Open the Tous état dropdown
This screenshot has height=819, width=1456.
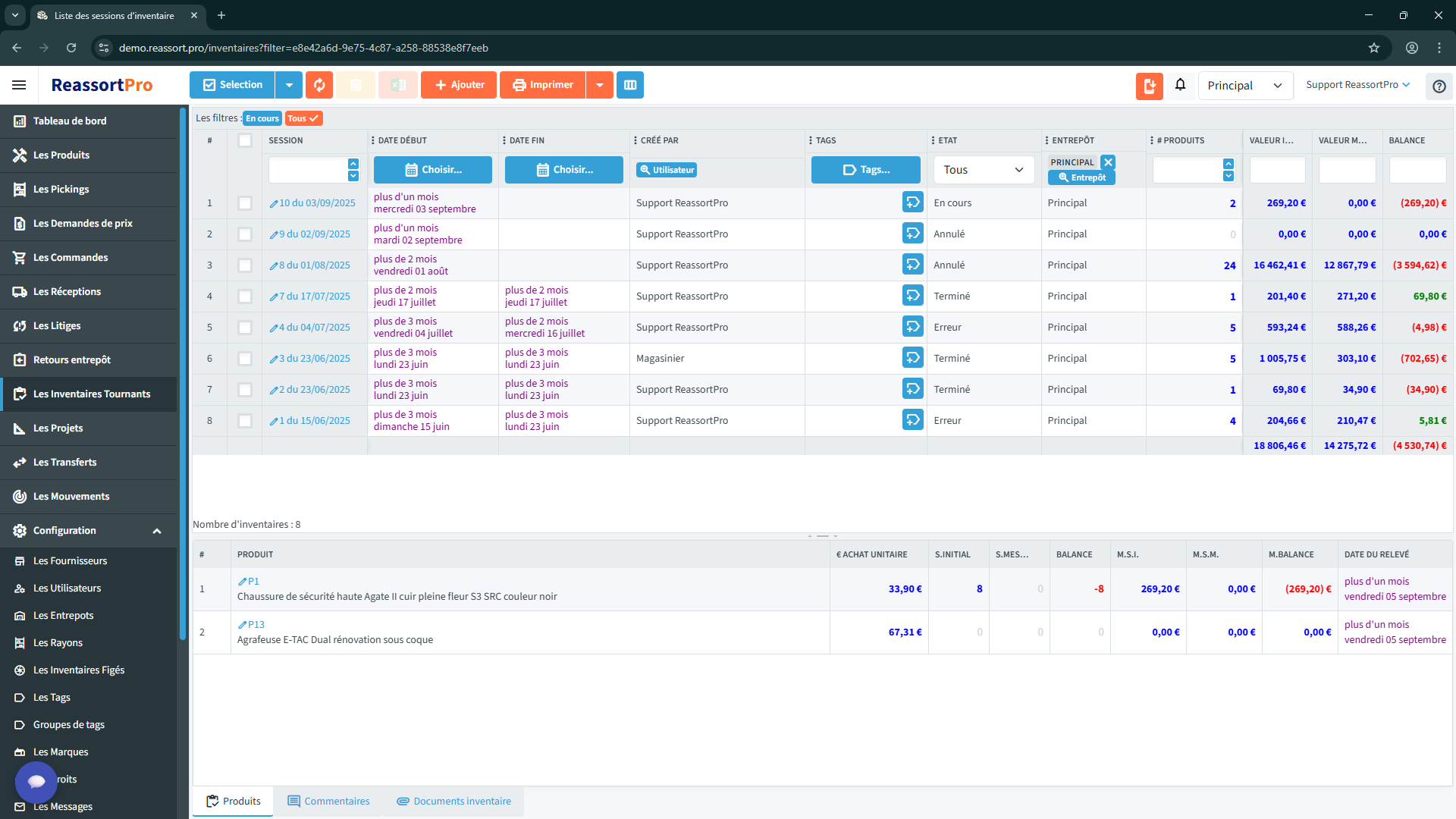tap(984, 170)
